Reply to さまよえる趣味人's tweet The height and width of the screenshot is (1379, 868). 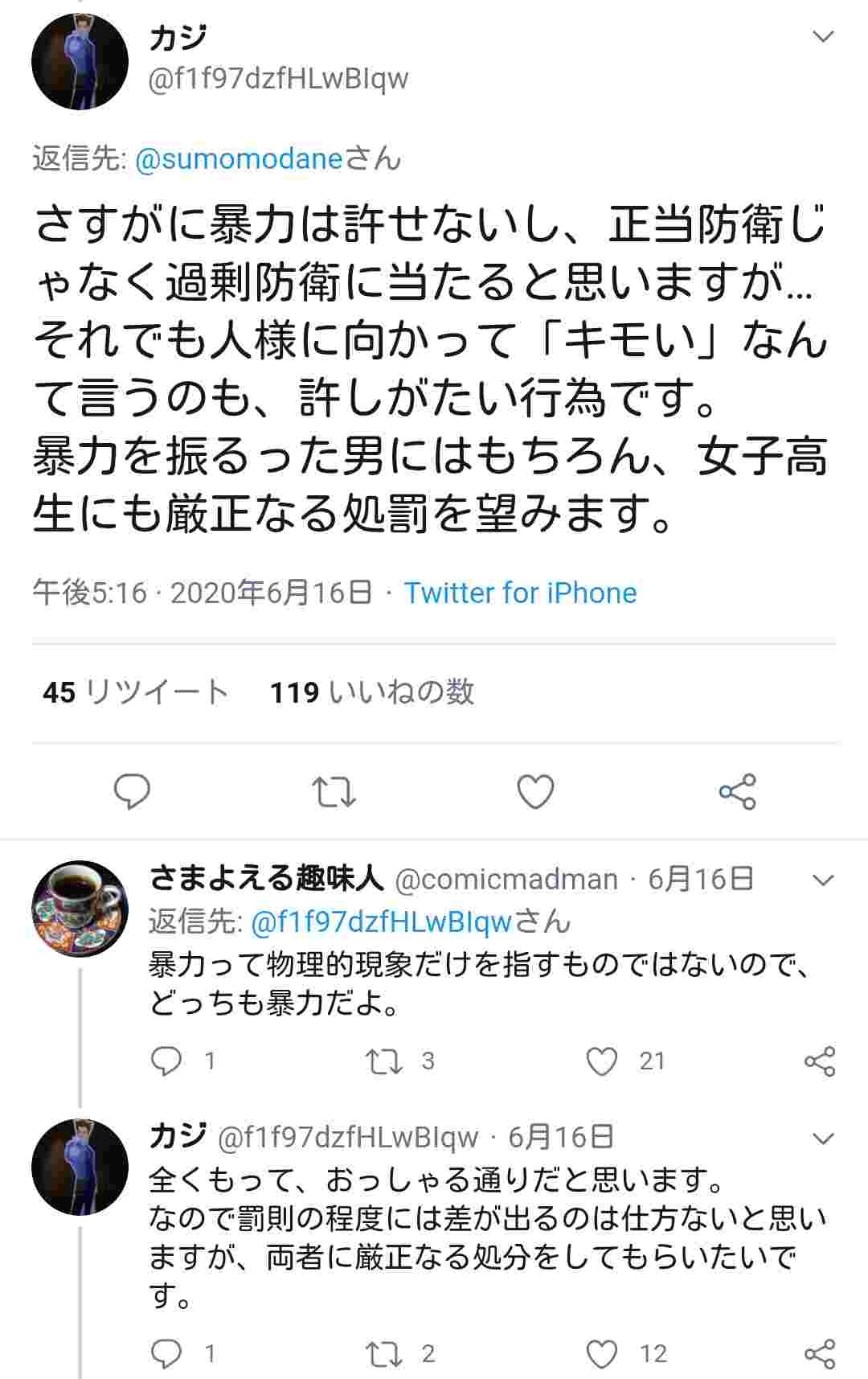[x=166, y=1061]
